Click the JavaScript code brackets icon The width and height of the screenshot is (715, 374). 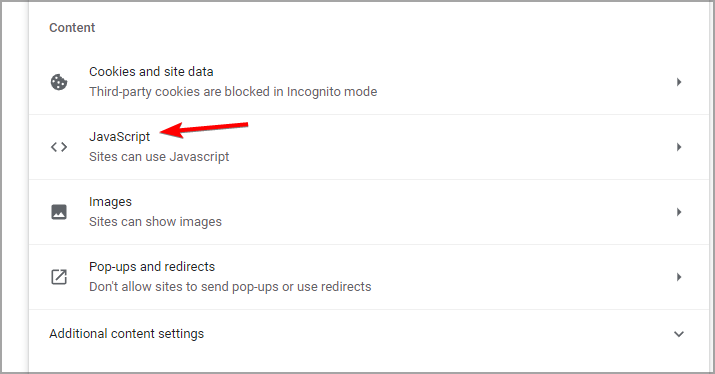click(59, 147)
